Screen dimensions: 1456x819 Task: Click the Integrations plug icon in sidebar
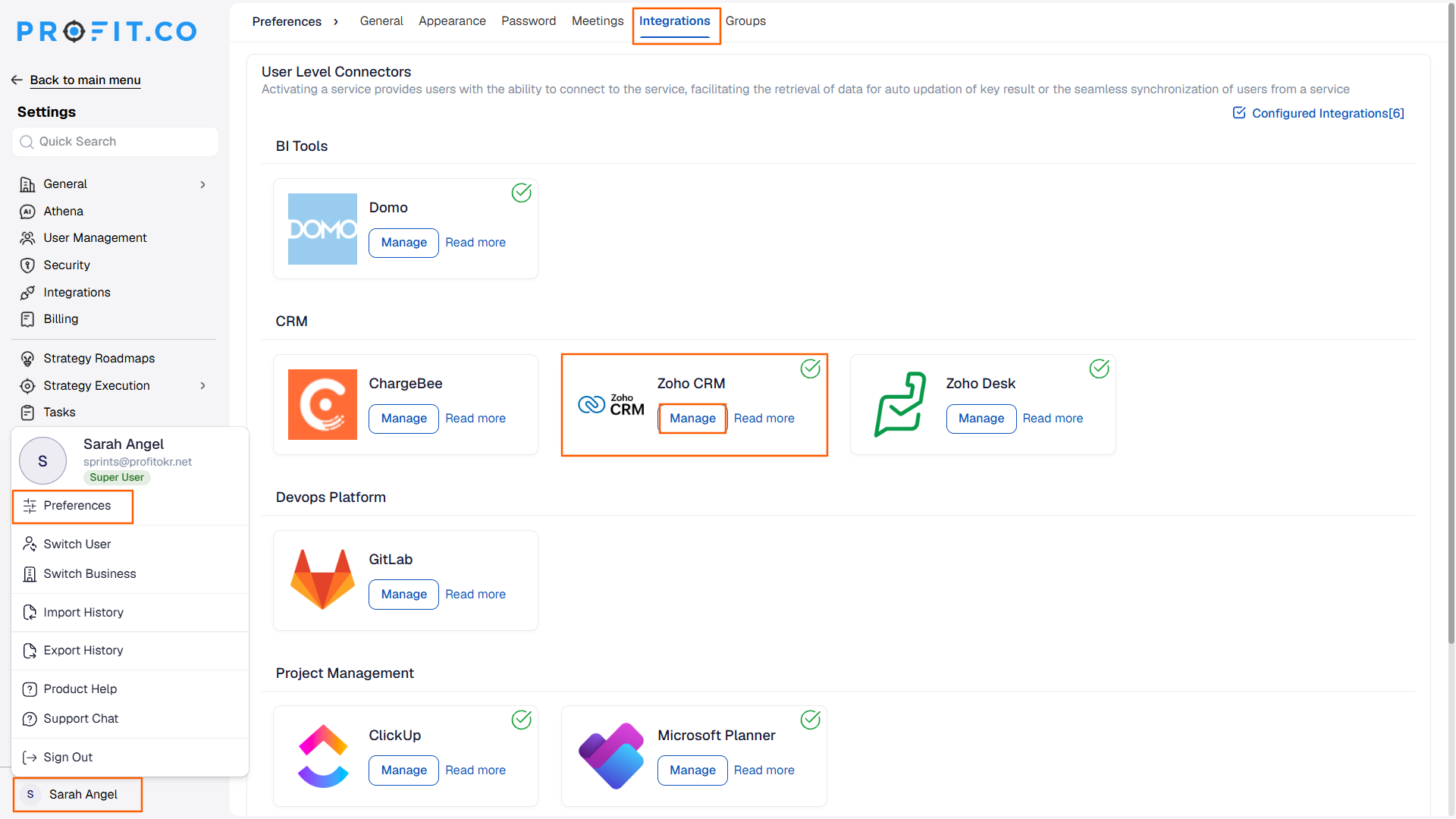tap(27, 293)
